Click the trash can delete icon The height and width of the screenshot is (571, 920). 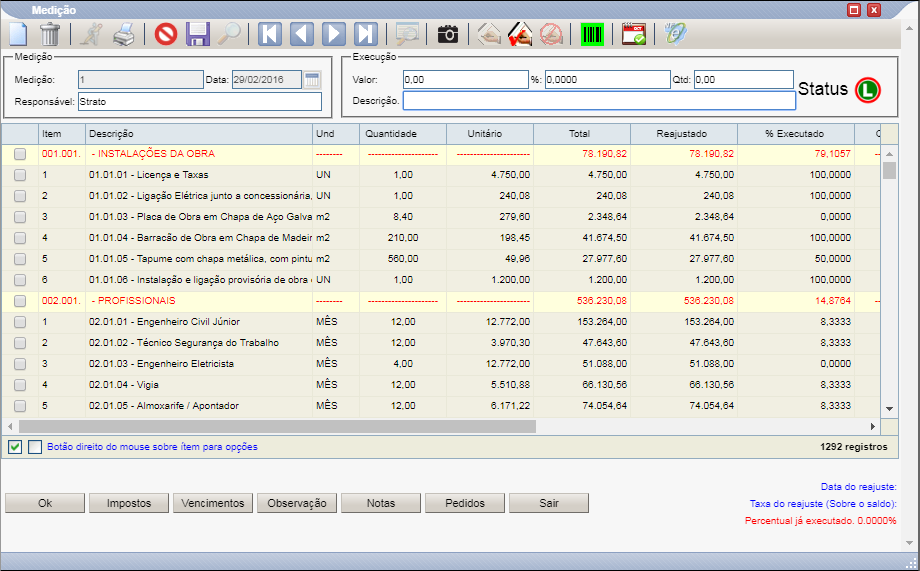pyautogui.click(x=50, y=34)
